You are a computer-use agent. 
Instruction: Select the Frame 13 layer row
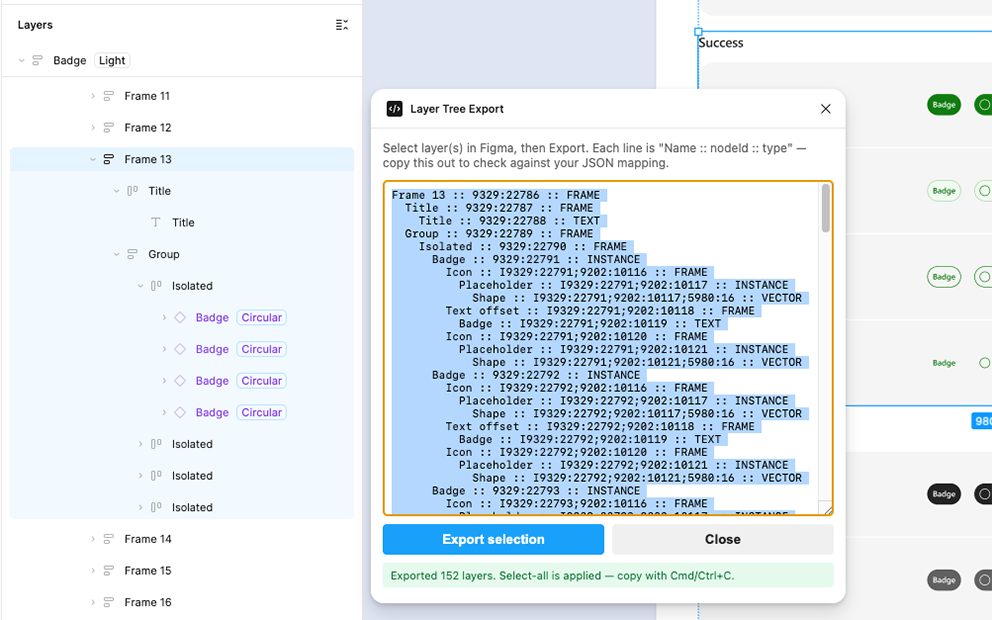pos(182,159)
